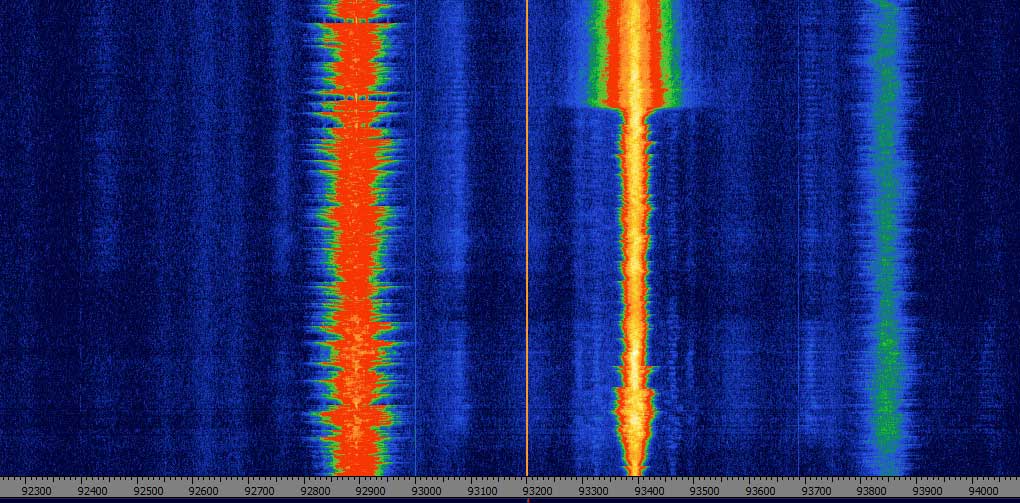1020x503 pixels.
Task: Click the 92800 frequency axis label
Action: click(x=316, y=491)
